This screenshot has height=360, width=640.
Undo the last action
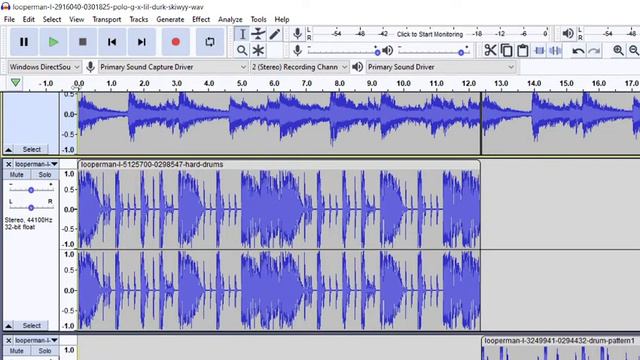pos(578,51)
